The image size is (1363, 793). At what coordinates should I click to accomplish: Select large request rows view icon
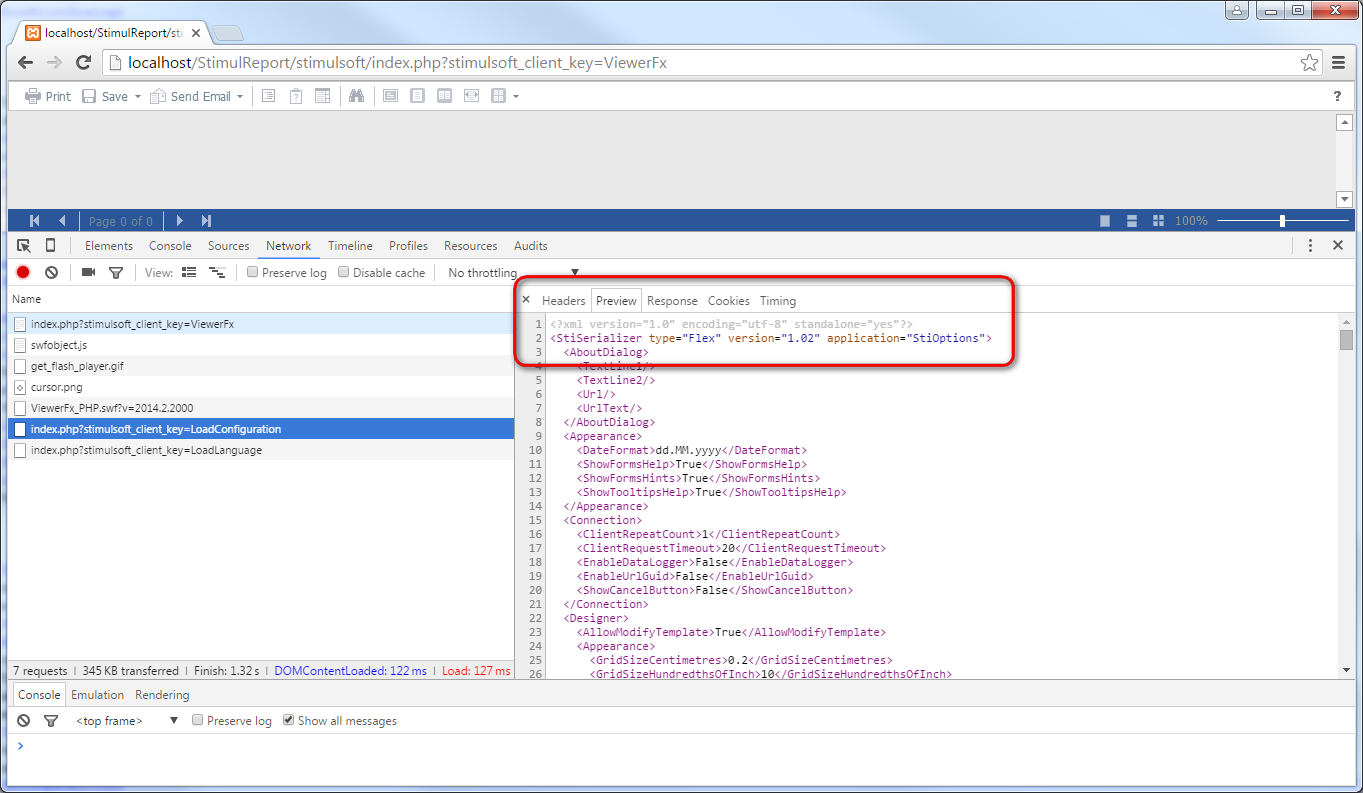[189, 272]
